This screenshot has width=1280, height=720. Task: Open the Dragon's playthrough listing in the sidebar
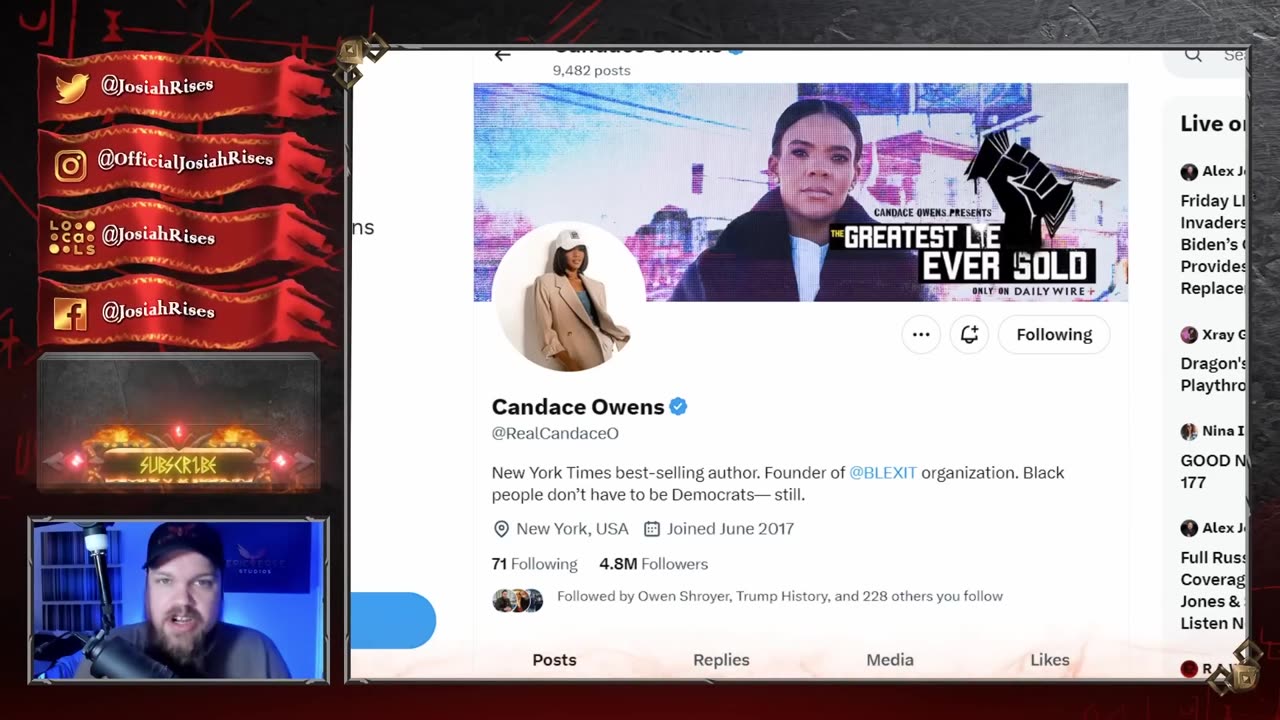(x=1213, y=374)
